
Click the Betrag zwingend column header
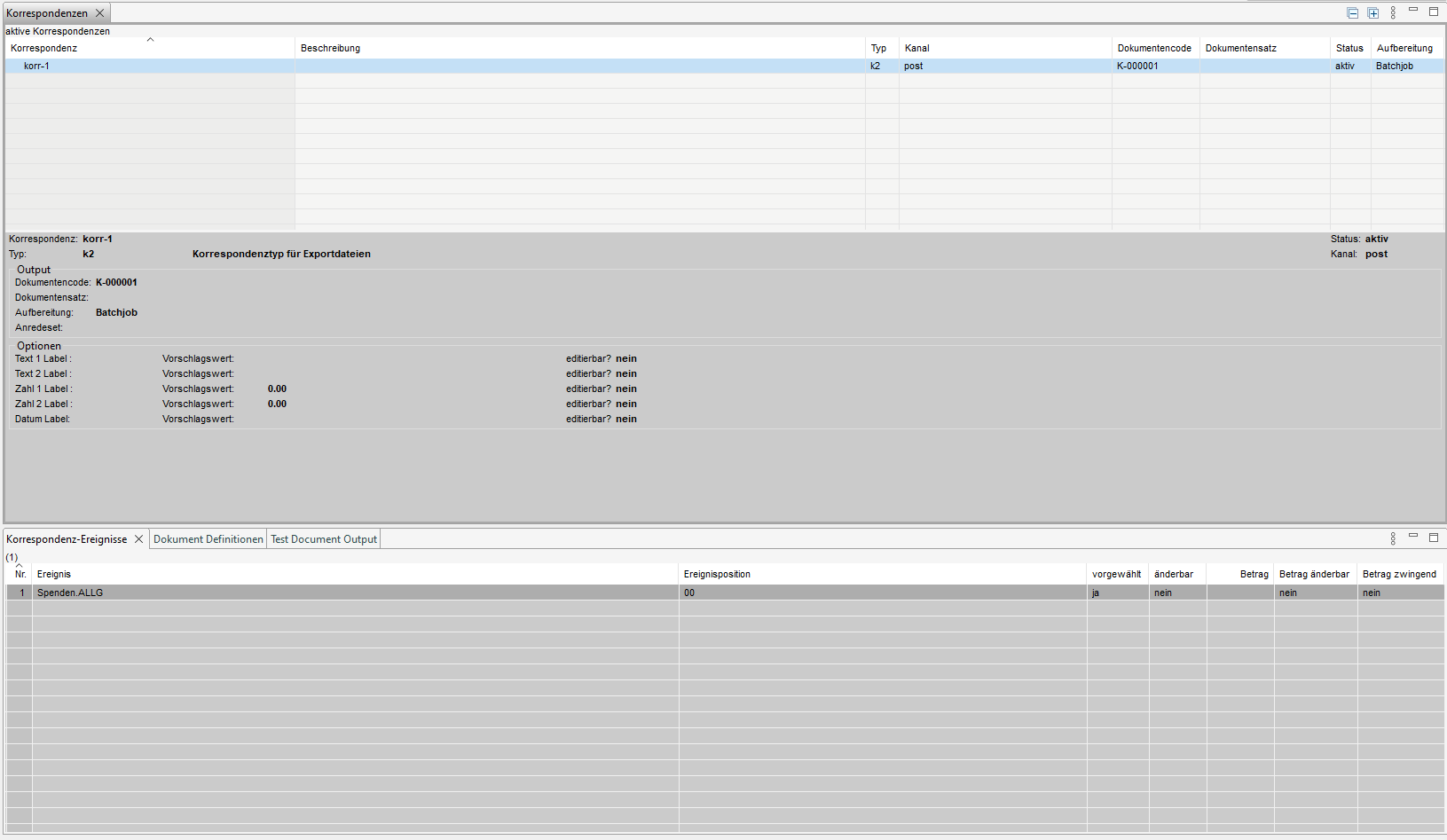(x=1399, y=574)
